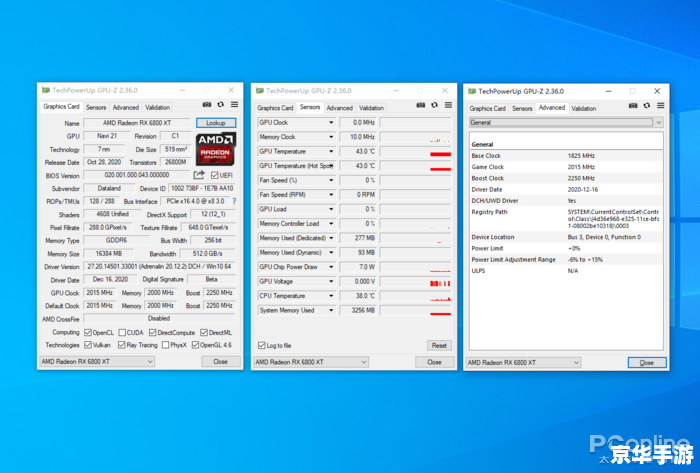Image resolution: width=700 pixels, height=473 pixels.
Task: Open Memory Clock sensor dropdown arrow
Action: [331, 137]
